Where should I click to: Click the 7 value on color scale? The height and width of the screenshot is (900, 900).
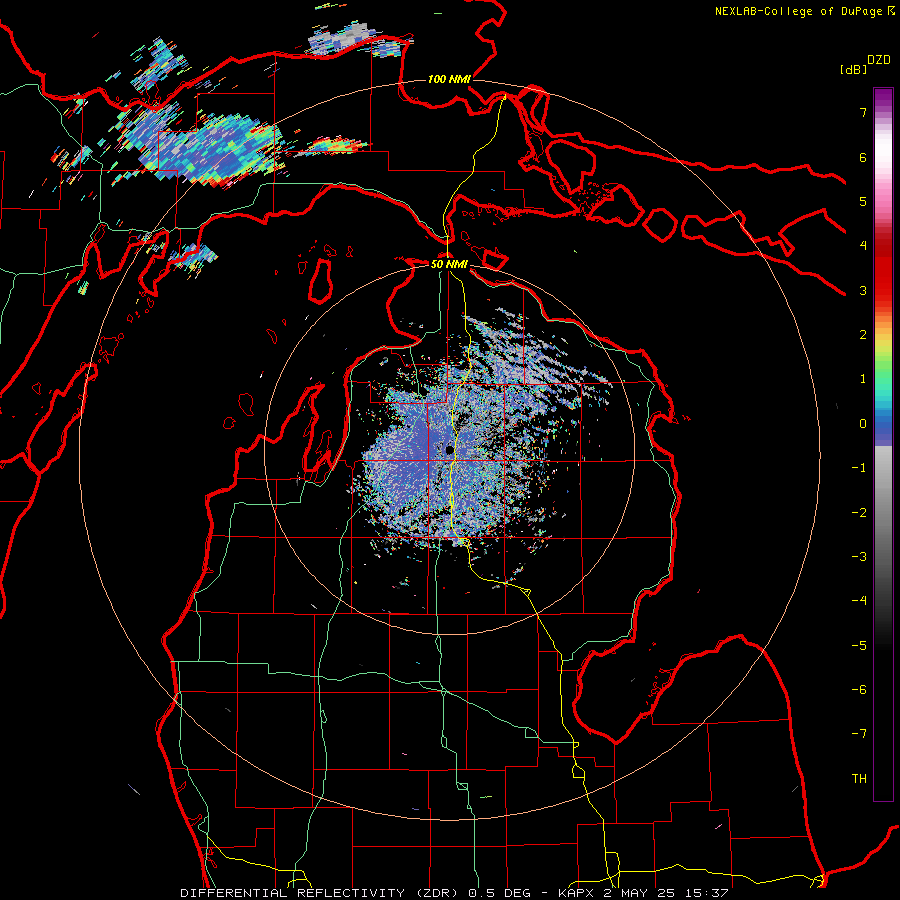[x=863, y=112]
